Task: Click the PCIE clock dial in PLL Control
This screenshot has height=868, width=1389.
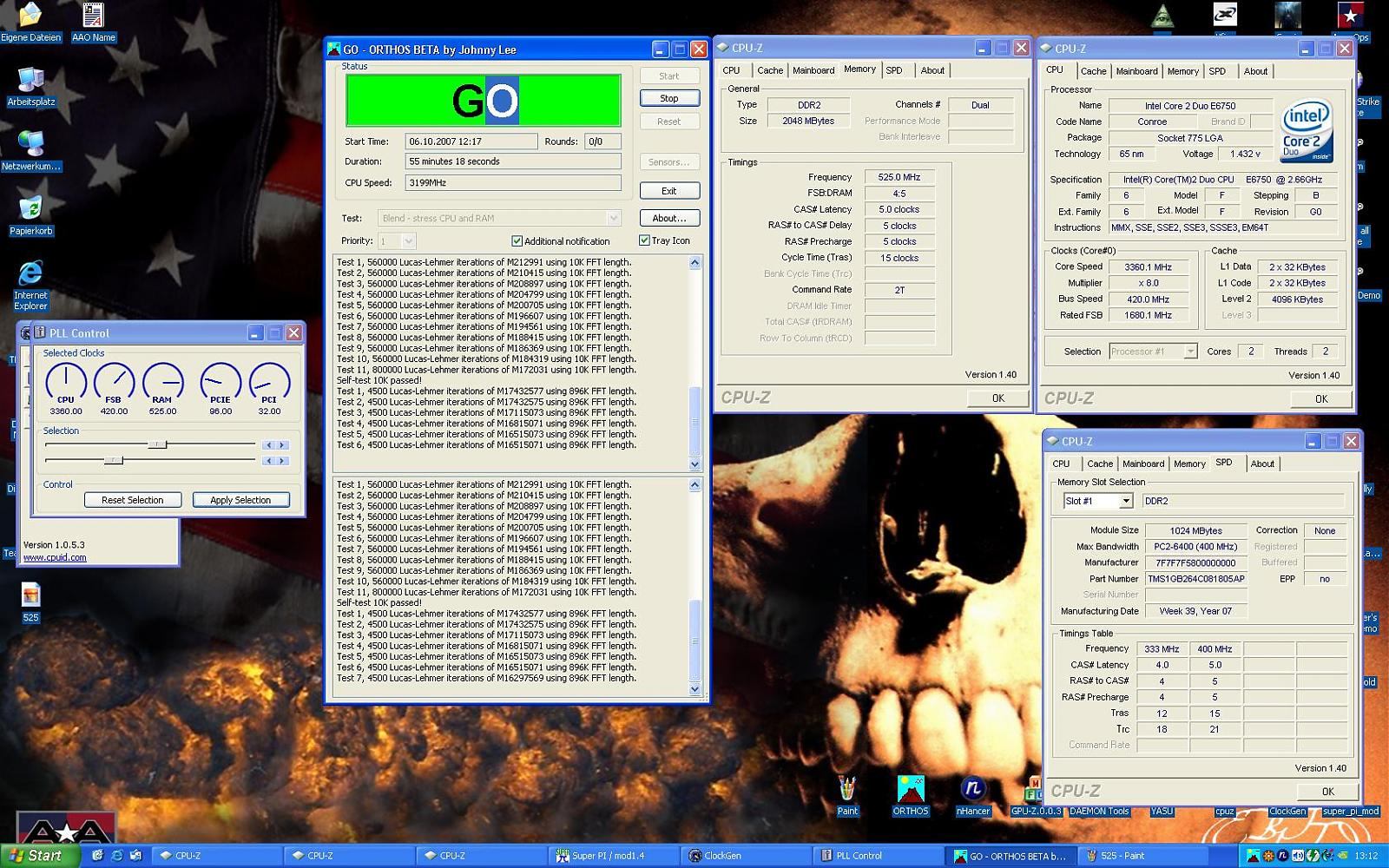Action: pos(221,382)
